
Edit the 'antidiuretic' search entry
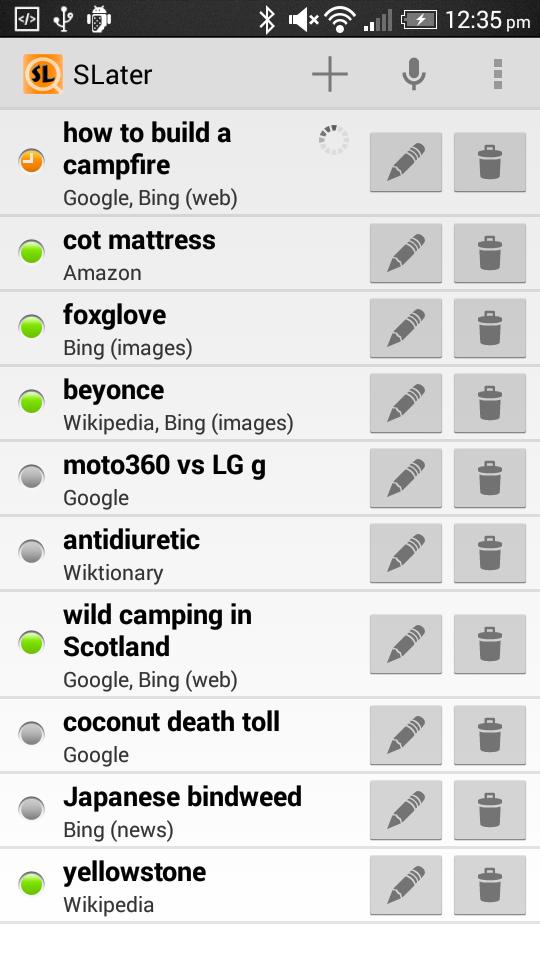[406, 553]
